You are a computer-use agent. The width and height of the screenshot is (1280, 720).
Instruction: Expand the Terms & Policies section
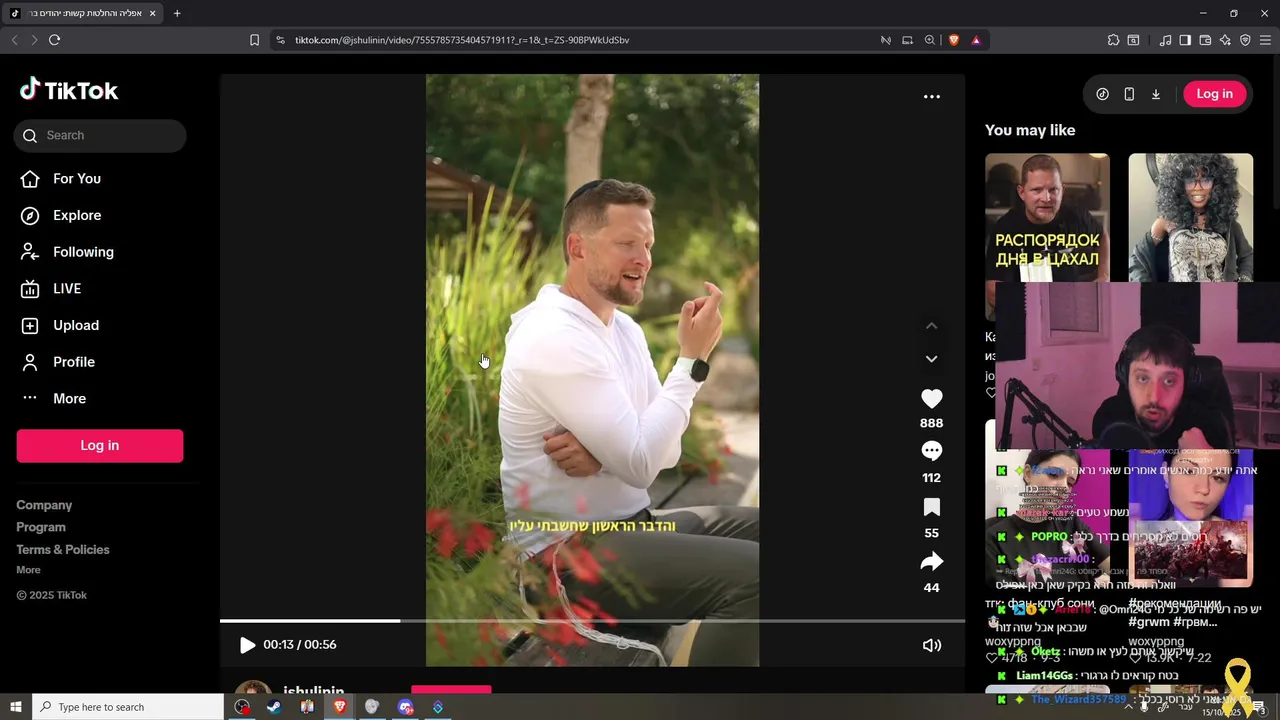click(63, 550)
